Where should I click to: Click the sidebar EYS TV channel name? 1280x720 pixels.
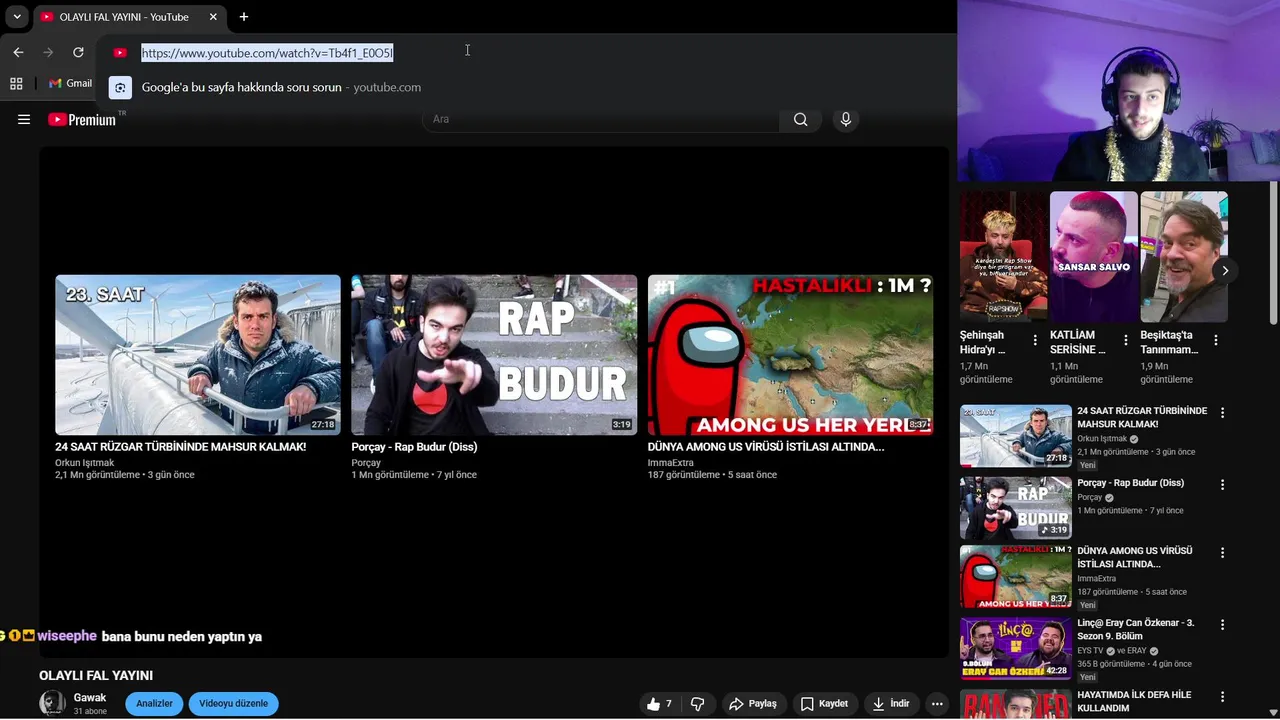[1090, 651]
